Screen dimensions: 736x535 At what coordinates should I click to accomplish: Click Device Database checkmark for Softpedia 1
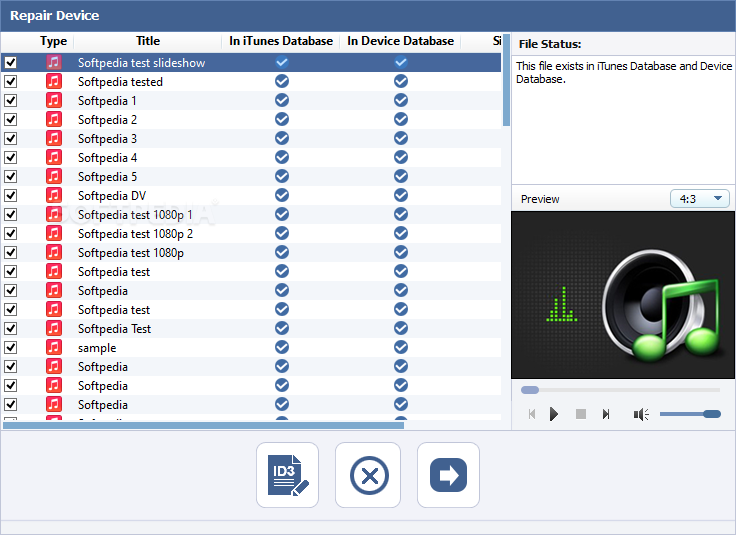(401, 100)
